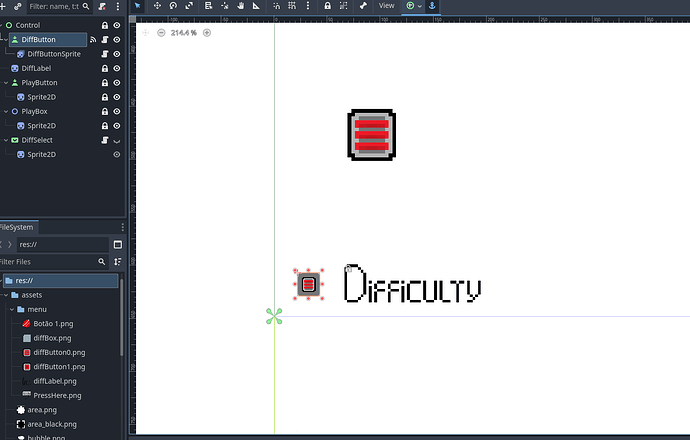The width and height of the screenshot is (690, 440).
Task: Show the hidden DiffSelect node
Action: (x=117, y=141)
